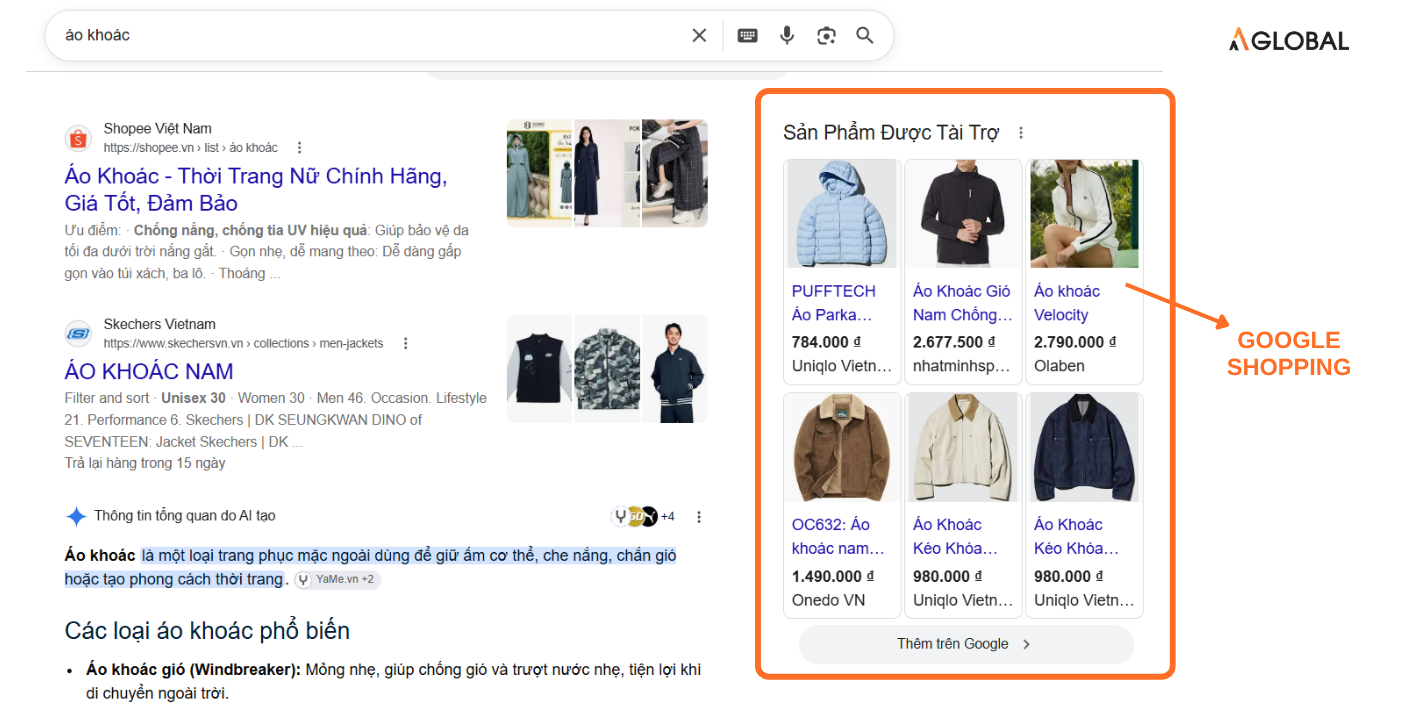This screenshot has width=1420, height=710.
Task: Click the Shopee Việt Nam favicon
Action: pos(78,138)
